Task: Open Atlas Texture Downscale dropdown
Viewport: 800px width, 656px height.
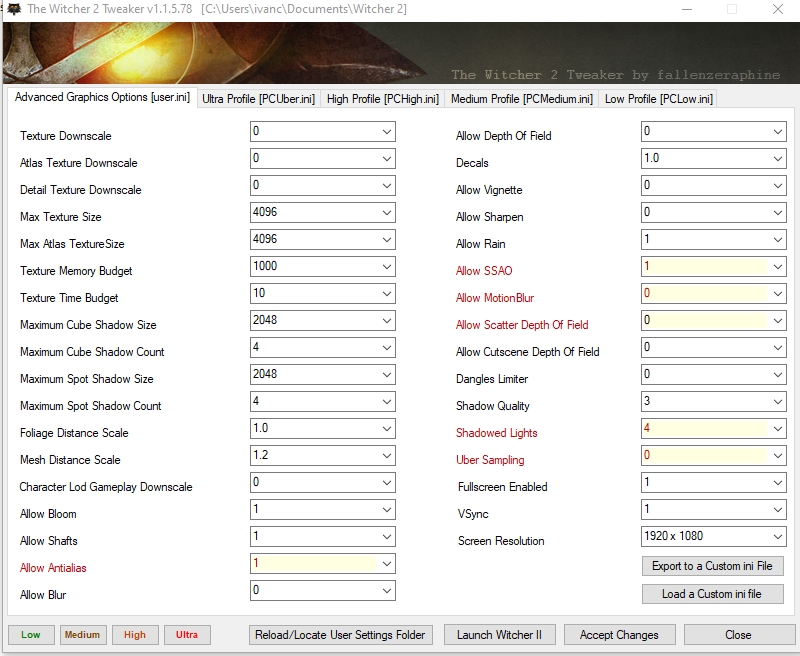Action: [322, 159]
